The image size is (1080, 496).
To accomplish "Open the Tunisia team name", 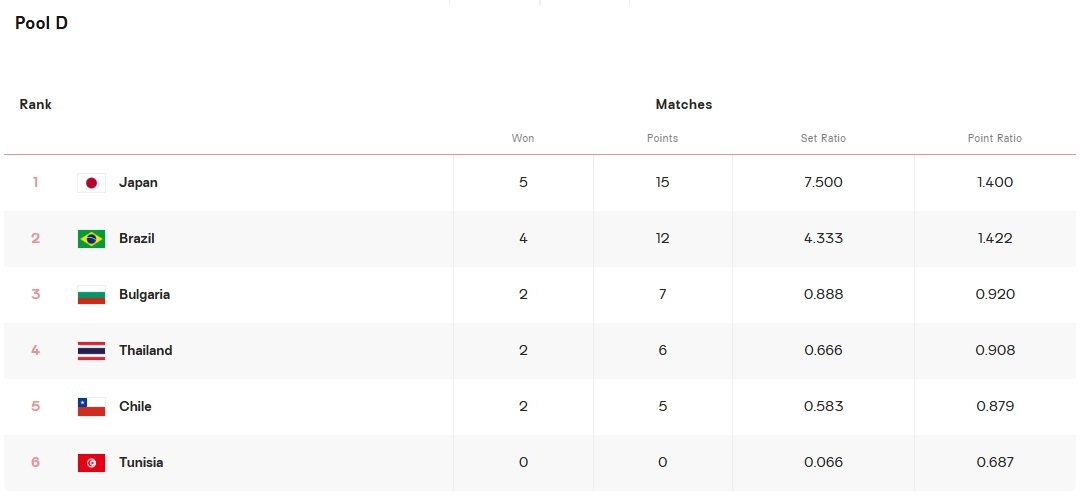I will [141, 462].
